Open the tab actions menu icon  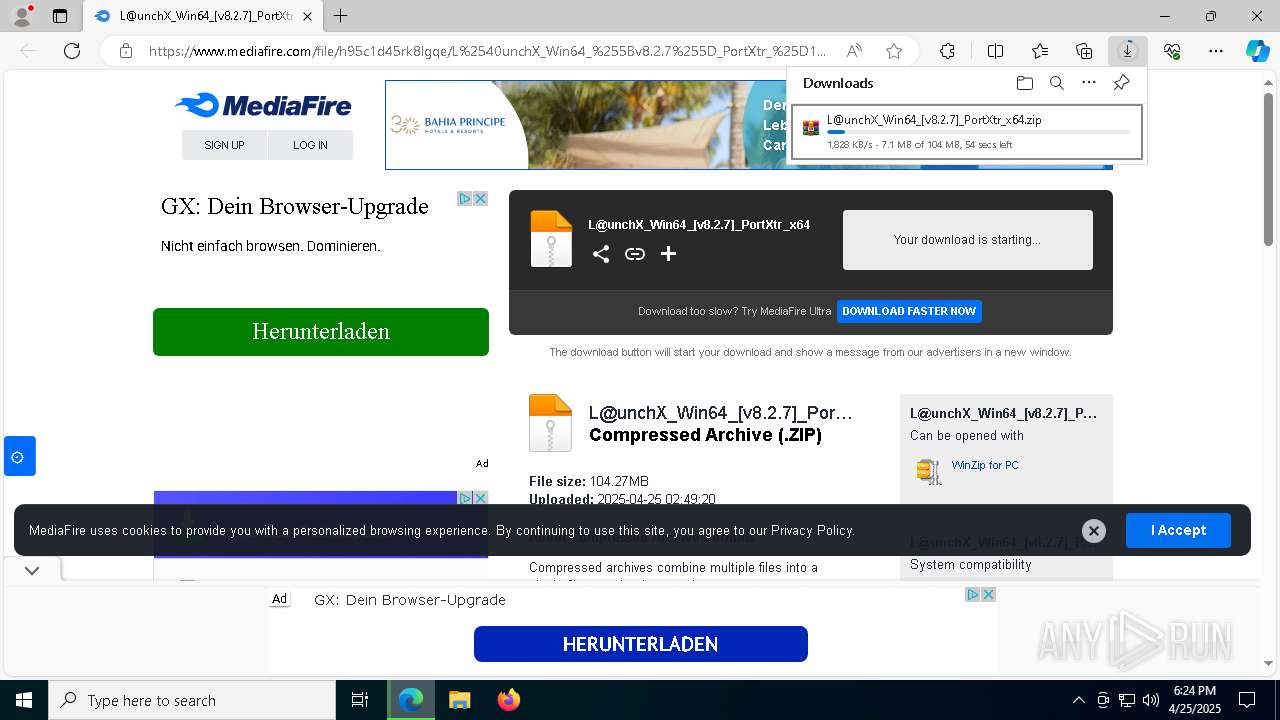click(60, 16)
